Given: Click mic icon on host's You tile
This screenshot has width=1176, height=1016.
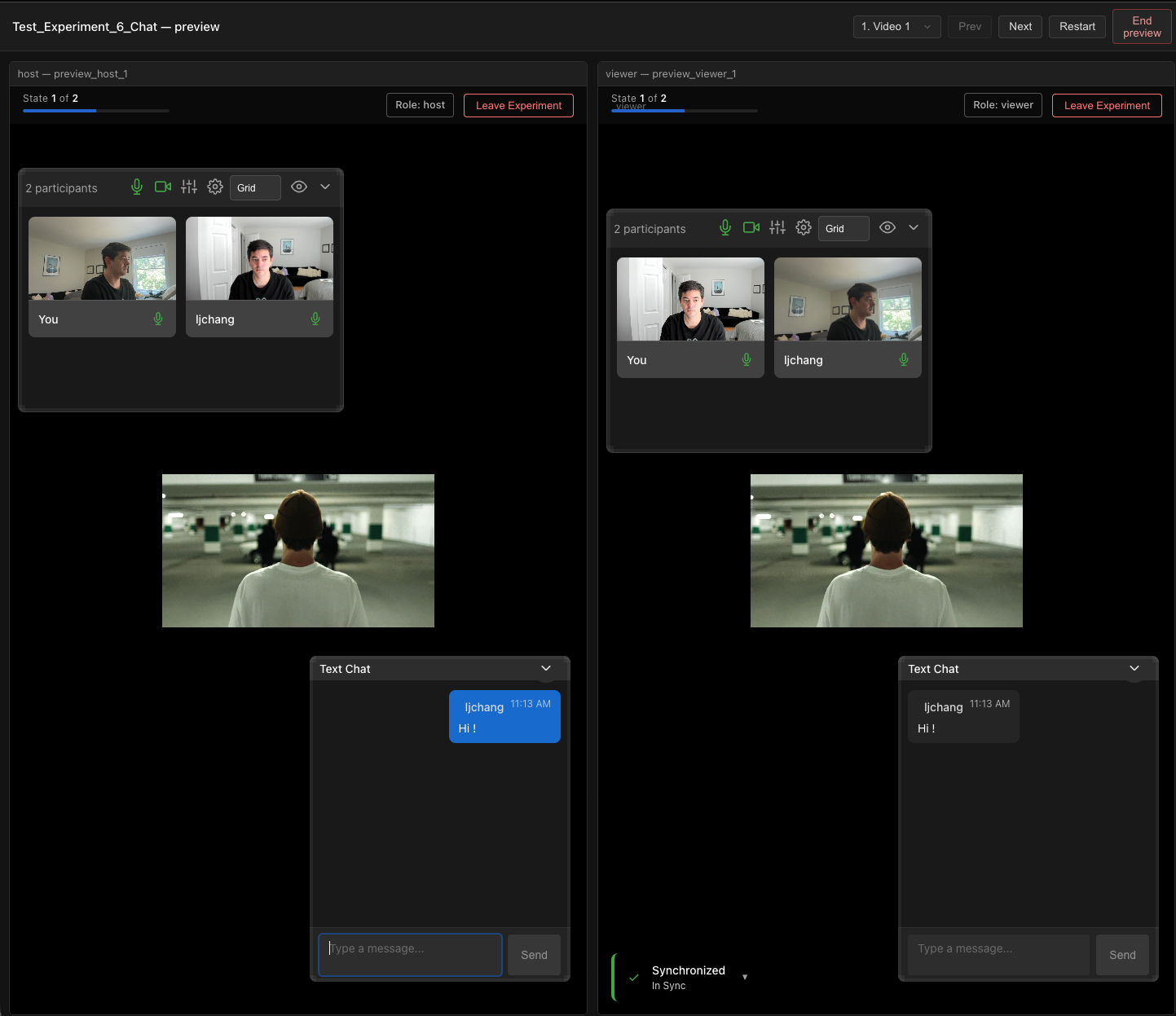Looking at the screenshot, I should point(158,319).
